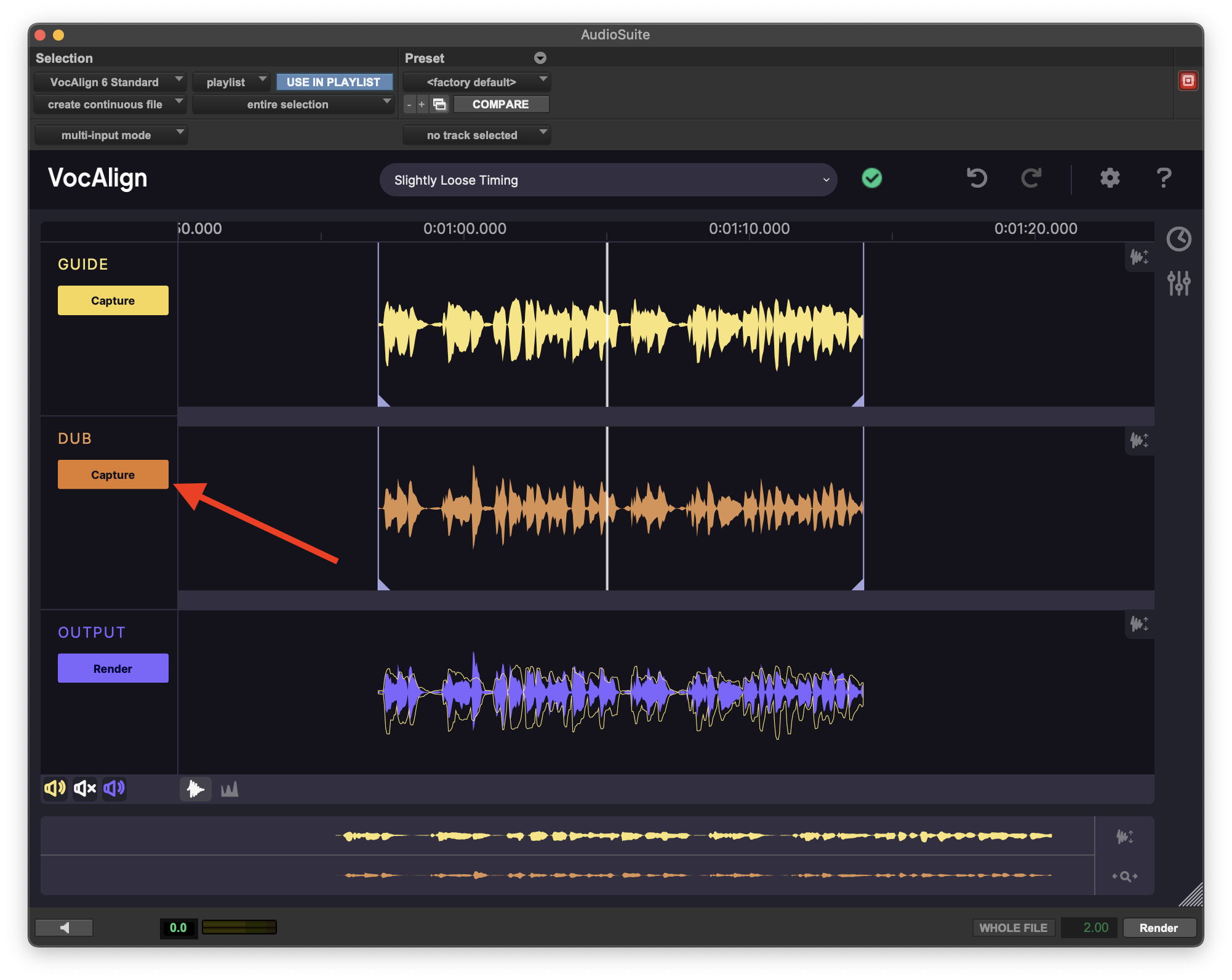Open the multi-input mode dropdown
Image resolution: width=1232 pixels, height=980 pixels.
click(111, 135)
